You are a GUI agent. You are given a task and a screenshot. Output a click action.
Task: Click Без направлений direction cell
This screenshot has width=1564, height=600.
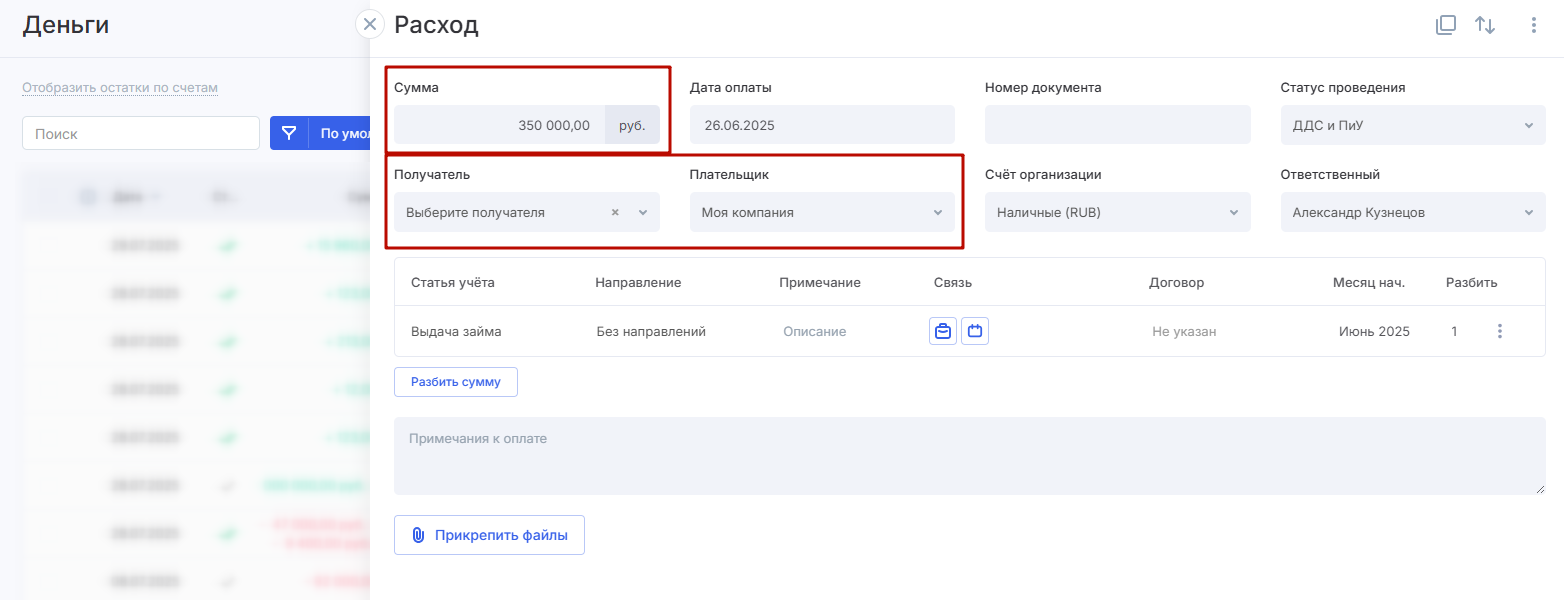(x=651, y=331)
